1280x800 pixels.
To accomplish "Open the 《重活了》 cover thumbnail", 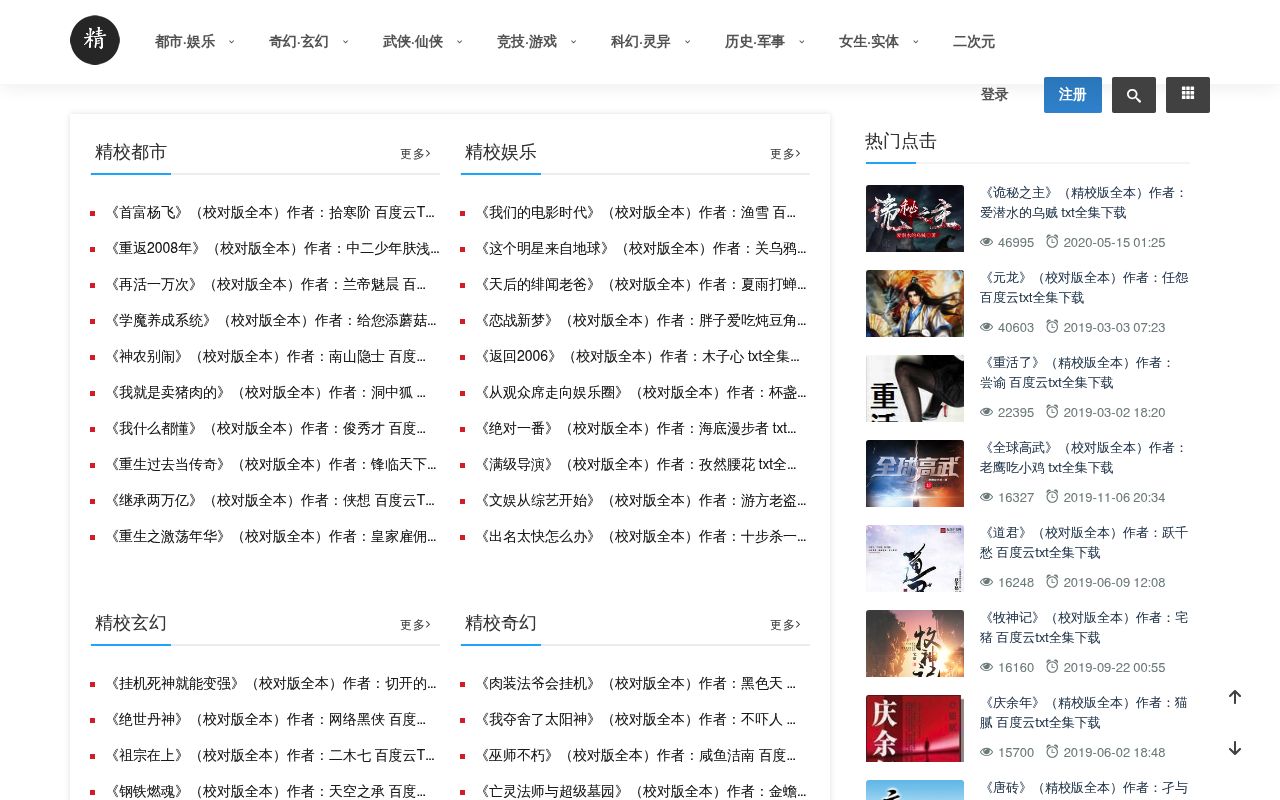I will 915,388.
